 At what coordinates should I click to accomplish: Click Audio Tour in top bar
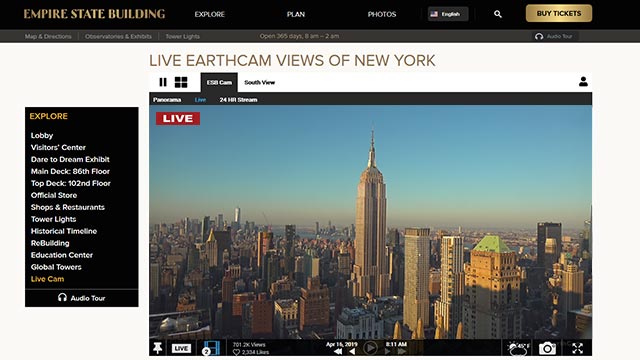click(553, 36)
